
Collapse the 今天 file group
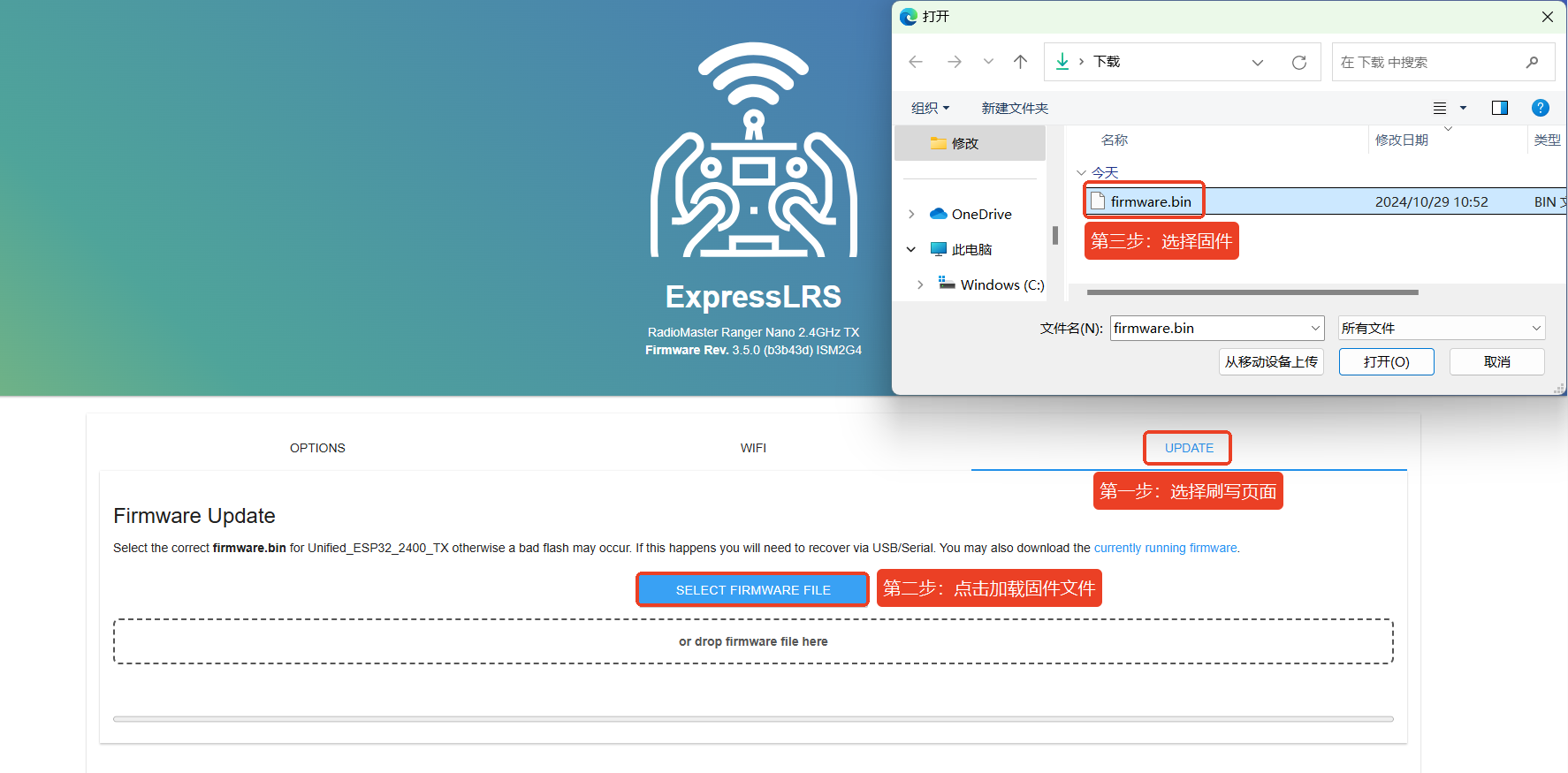1081,172
